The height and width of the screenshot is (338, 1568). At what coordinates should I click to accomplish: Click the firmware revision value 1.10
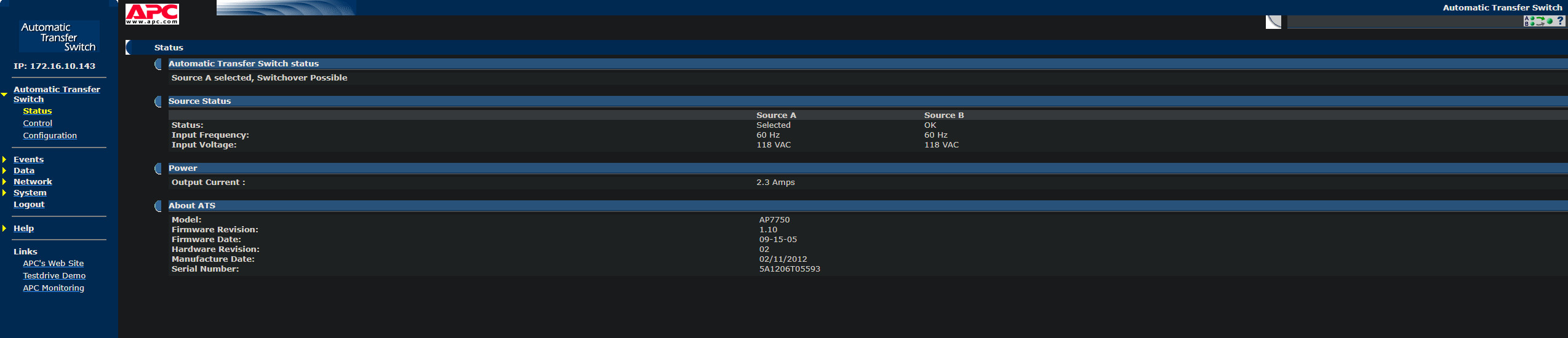coord(768,230)
